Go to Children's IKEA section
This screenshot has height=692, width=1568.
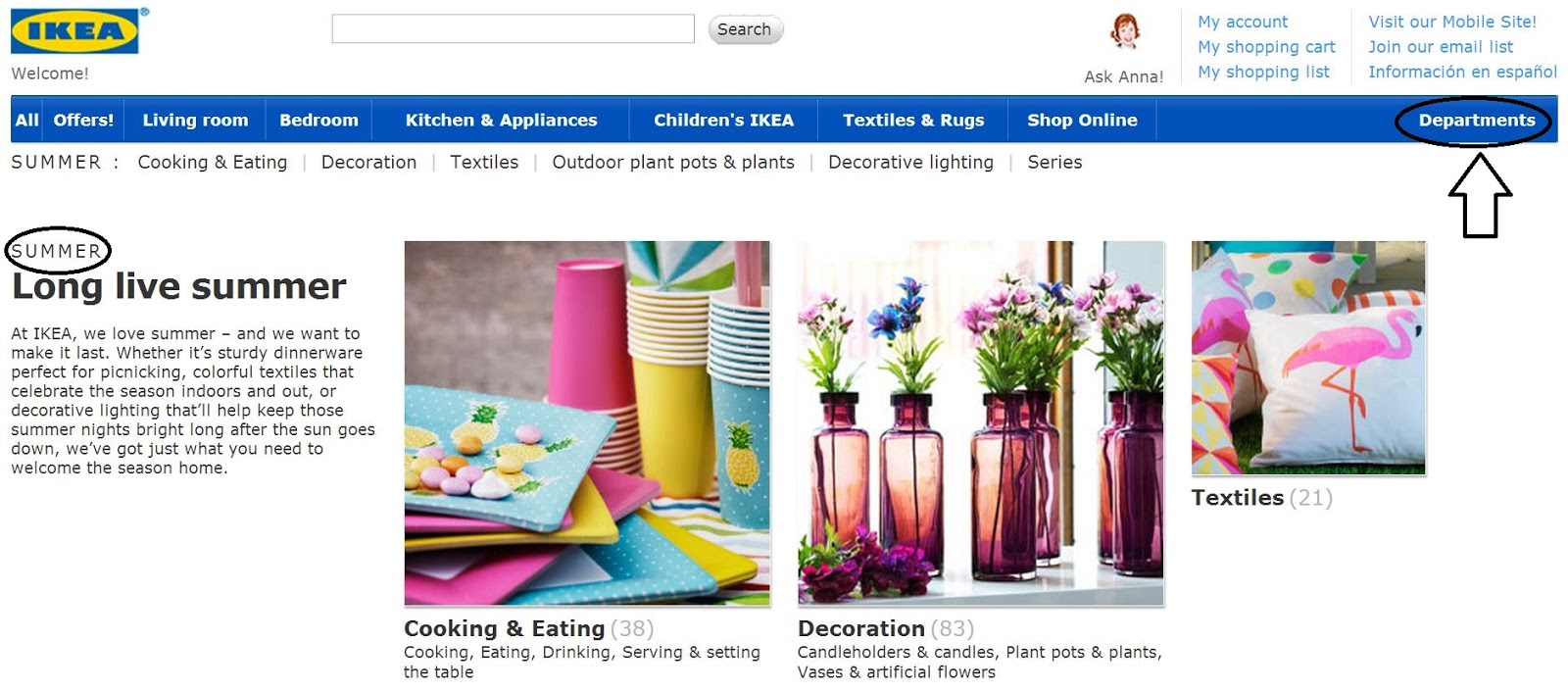pos(723,121)
